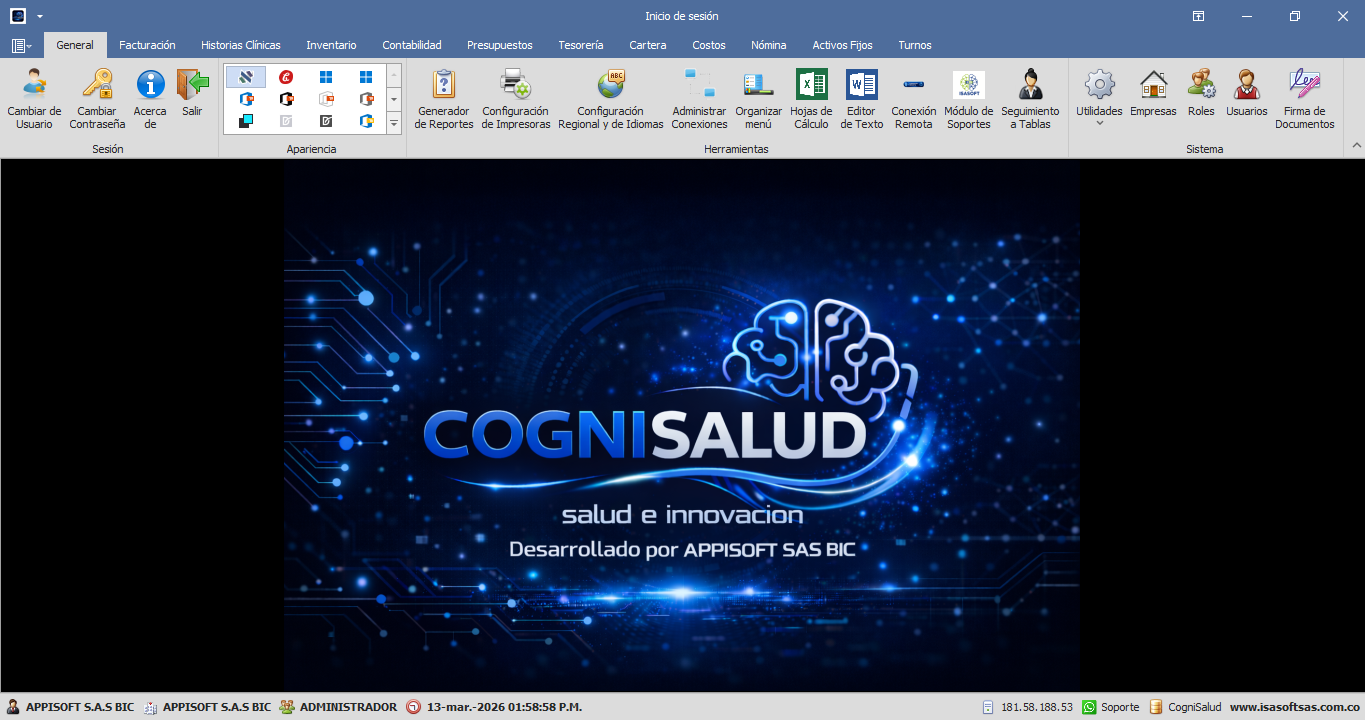Apply the dark gray Office skin with orange badge

366,99
